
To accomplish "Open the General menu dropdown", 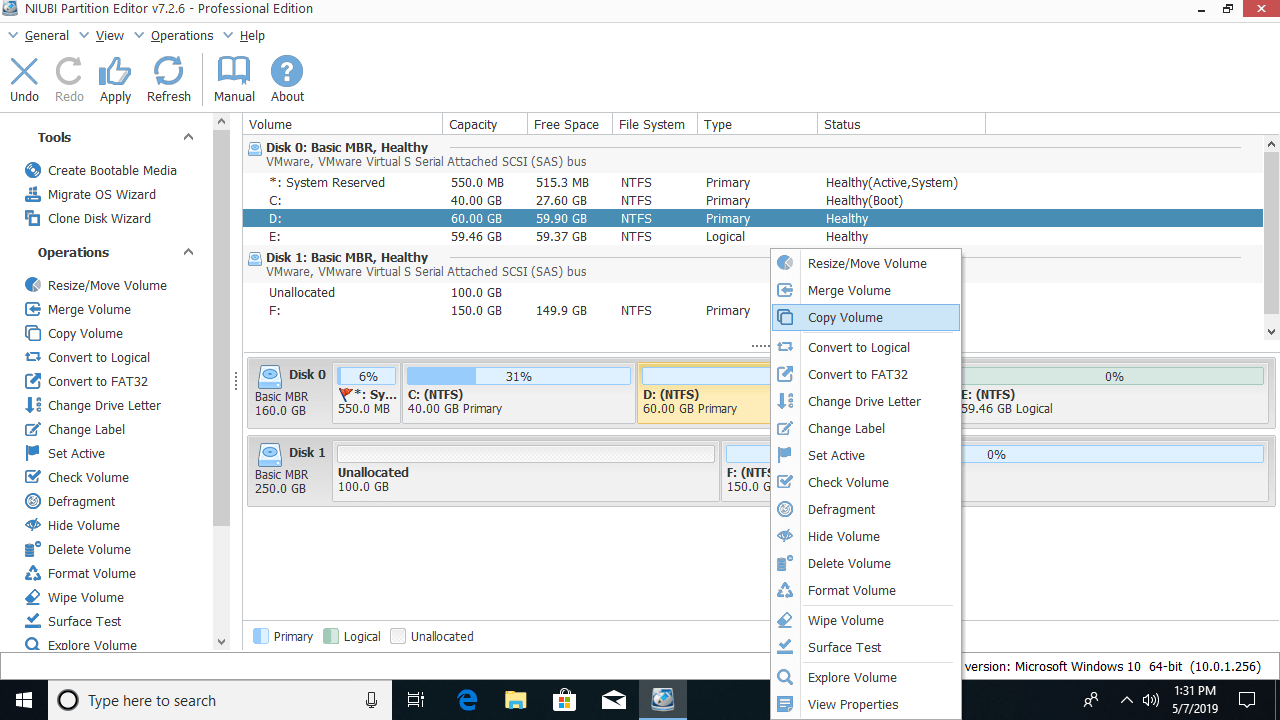I will click(x=46, y=35).
